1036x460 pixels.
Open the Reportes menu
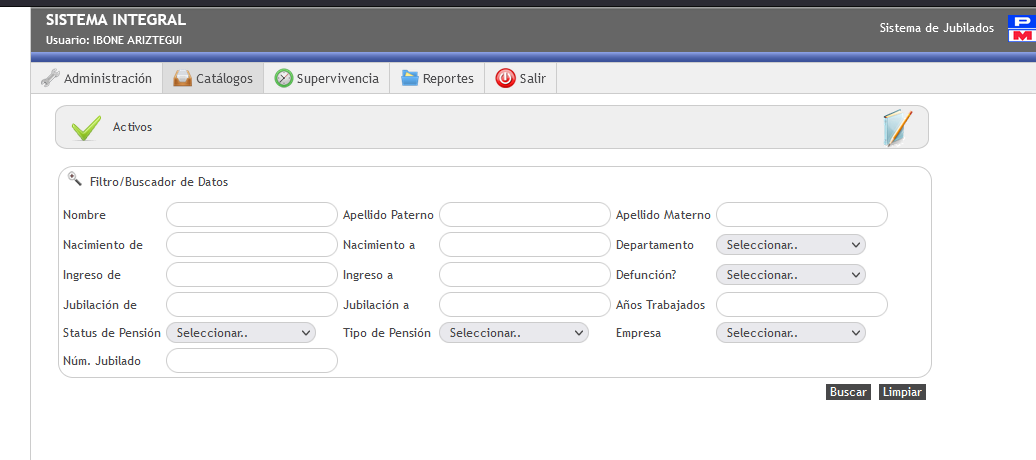[448, 78]
